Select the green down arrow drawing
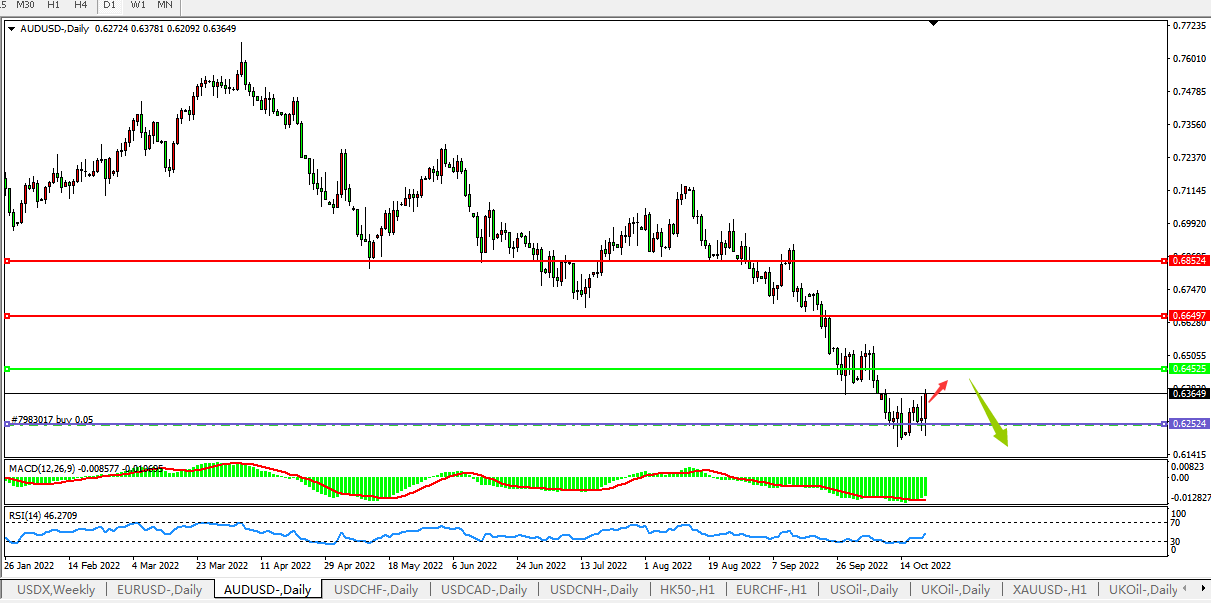1211x603 pixels. 989,412
